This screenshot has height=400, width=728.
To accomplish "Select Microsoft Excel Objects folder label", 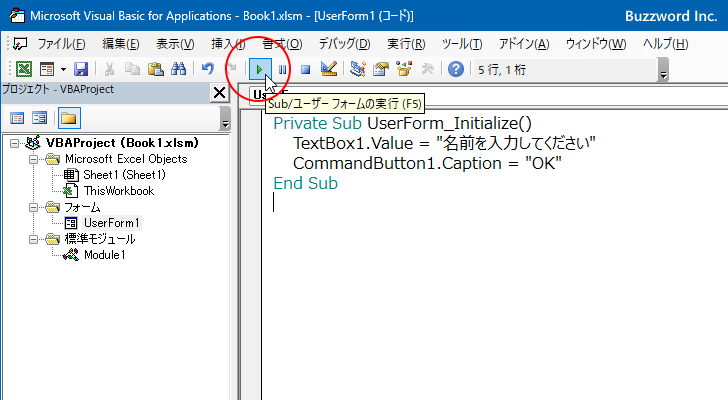I will pyautogui.click(x=126, y=159).
